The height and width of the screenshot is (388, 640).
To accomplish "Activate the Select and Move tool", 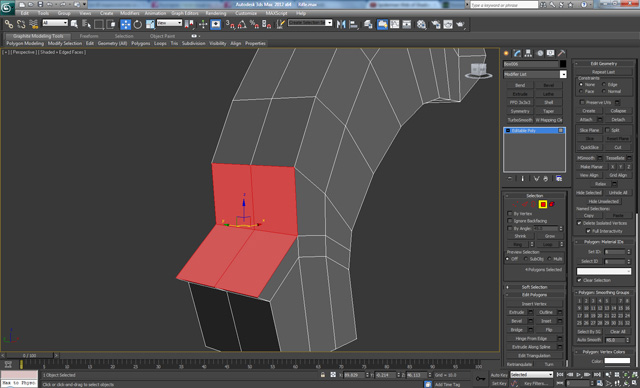I will pos(125,24).
